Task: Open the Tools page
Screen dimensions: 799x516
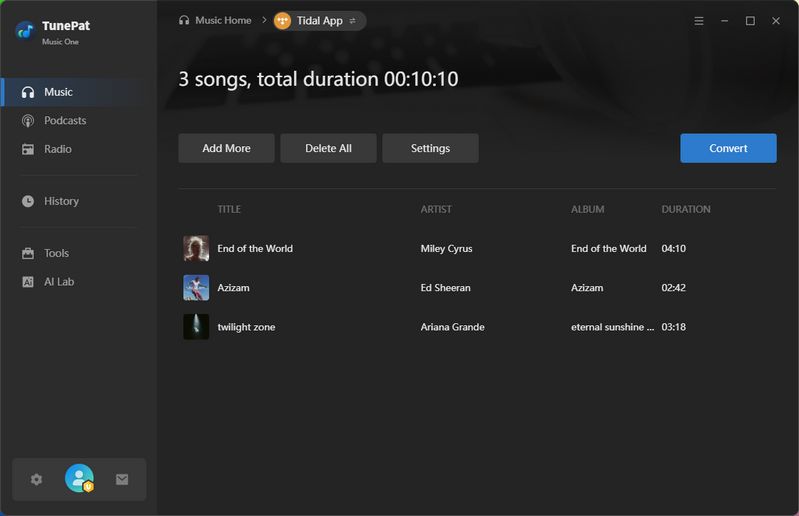Action: (x=78, y=253)
